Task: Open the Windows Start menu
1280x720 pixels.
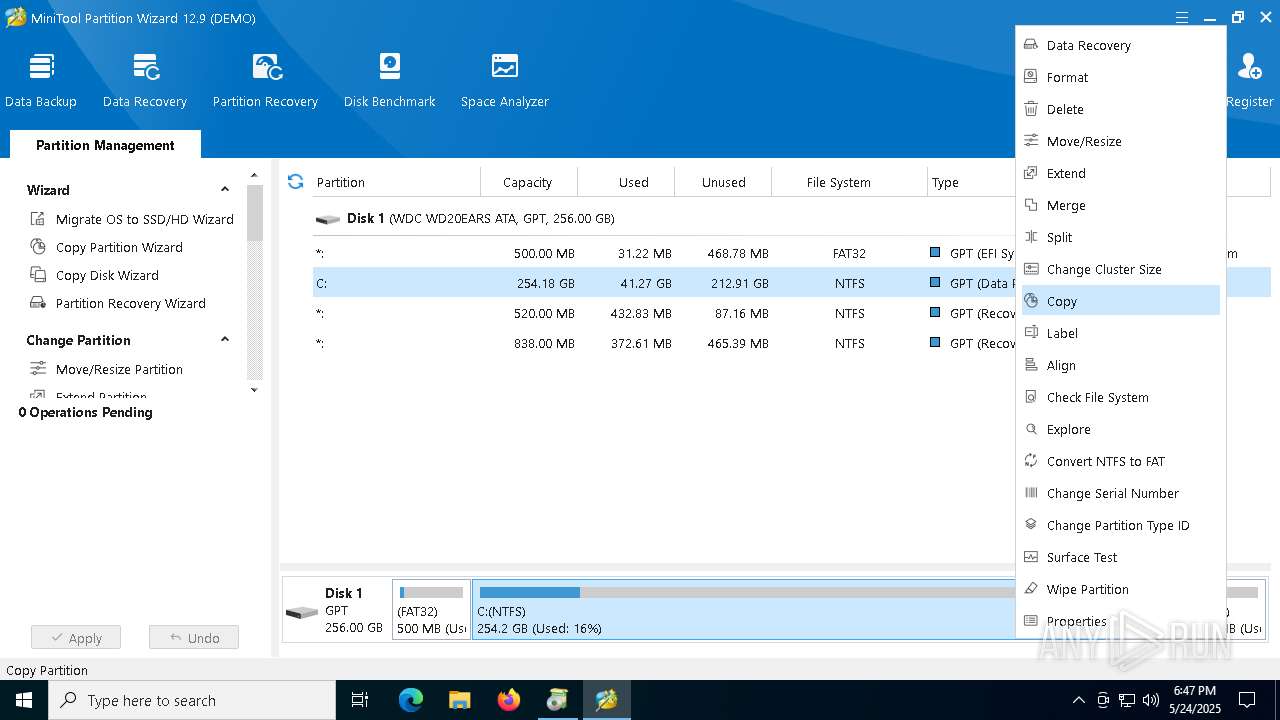Action: coord(24,700)
